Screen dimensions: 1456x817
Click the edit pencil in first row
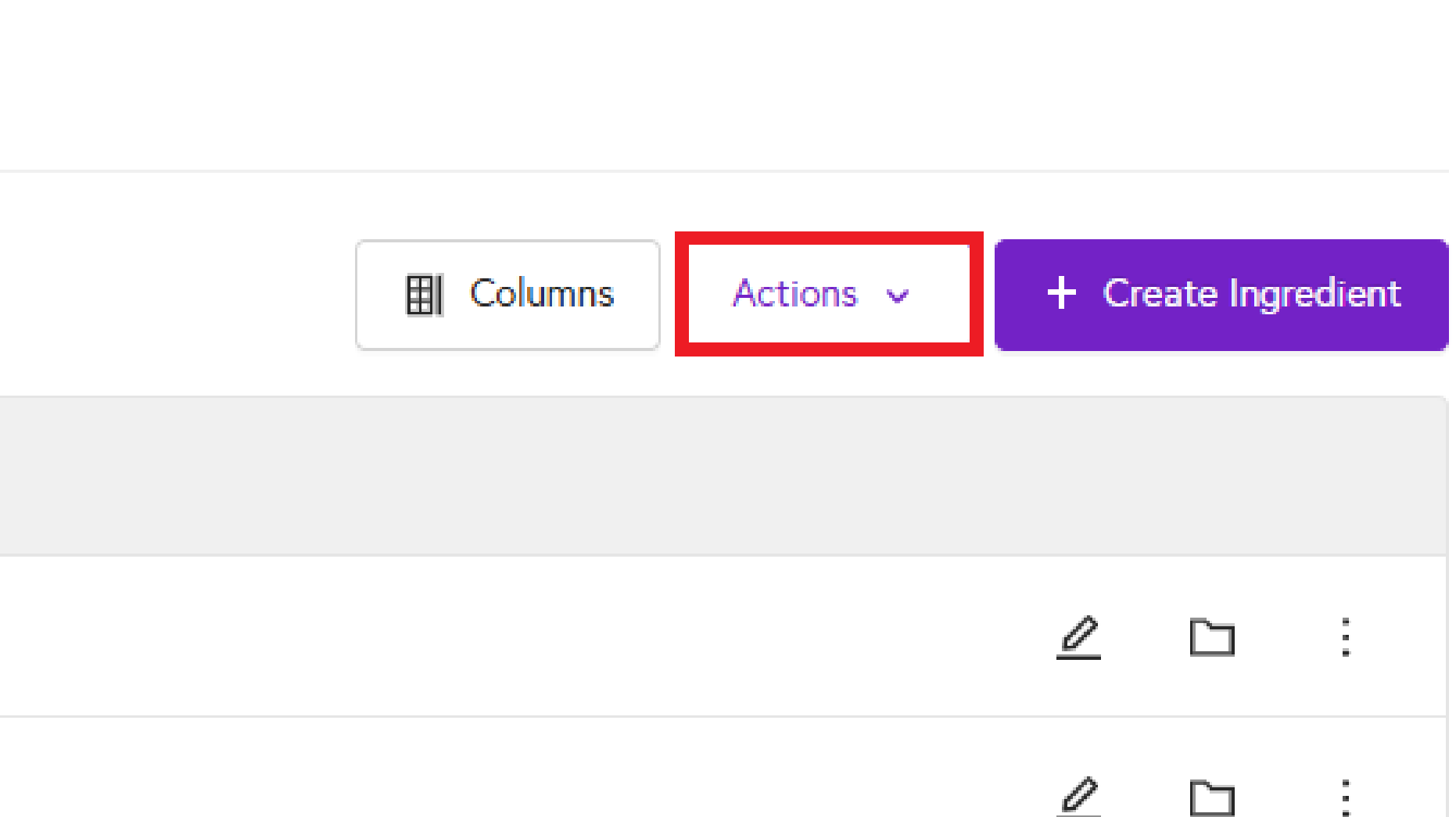(x=1079, y=636)
